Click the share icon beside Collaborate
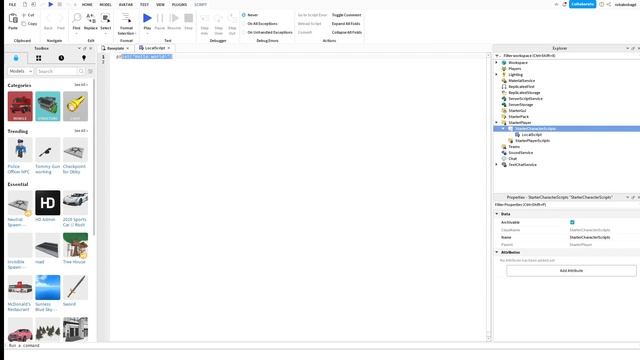The image size is (640, 360). point(609,4)
